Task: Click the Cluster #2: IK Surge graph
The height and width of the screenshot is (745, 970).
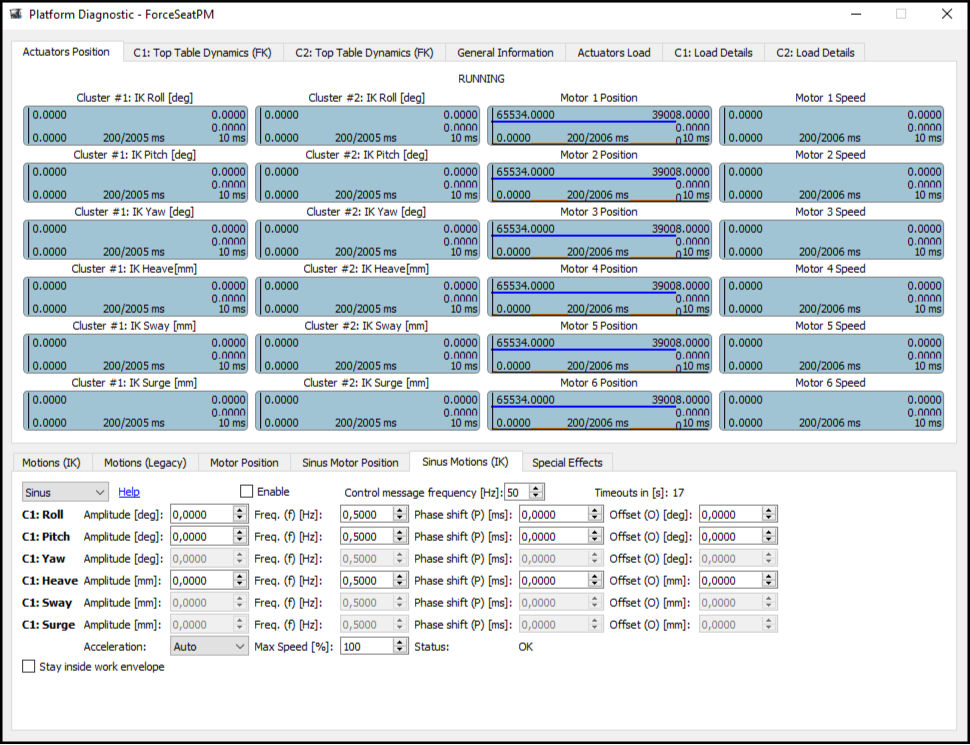Action: click(367, 411)
